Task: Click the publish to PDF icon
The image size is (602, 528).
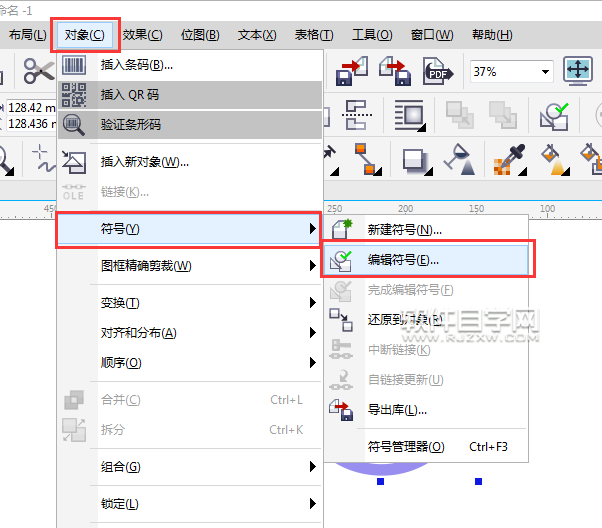Action: tap(438, 71)
